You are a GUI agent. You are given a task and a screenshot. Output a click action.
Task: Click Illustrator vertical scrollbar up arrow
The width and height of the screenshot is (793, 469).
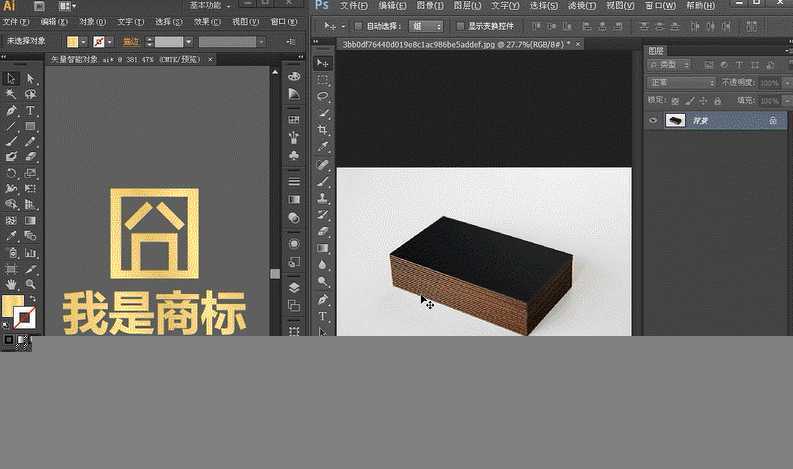coord(275,72)
